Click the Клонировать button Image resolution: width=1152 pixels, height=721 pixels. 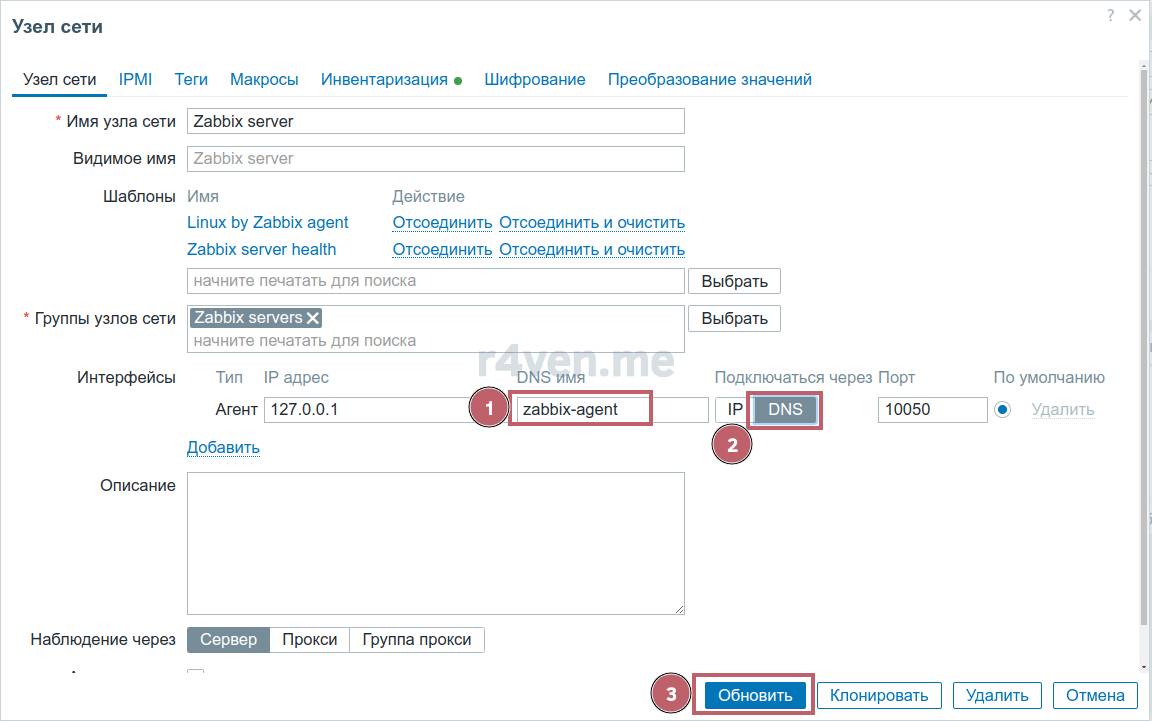tap(879, 695)
